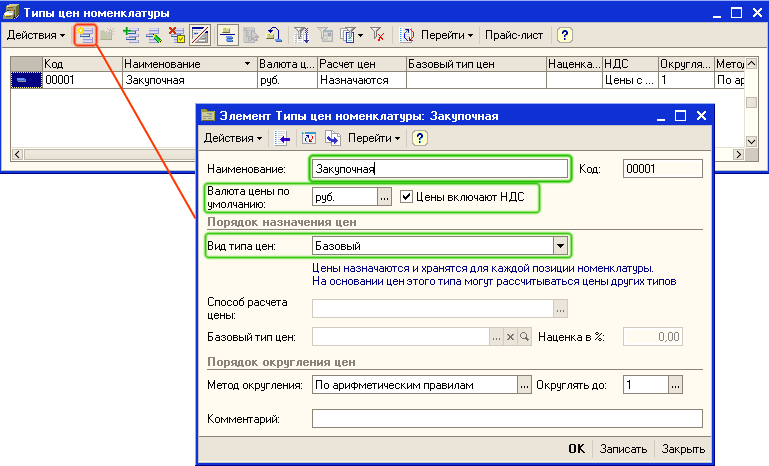The height and width of the screenshot is (466, 769).
Task: Click Назначаются cell in list row
Action: [362, 80]
